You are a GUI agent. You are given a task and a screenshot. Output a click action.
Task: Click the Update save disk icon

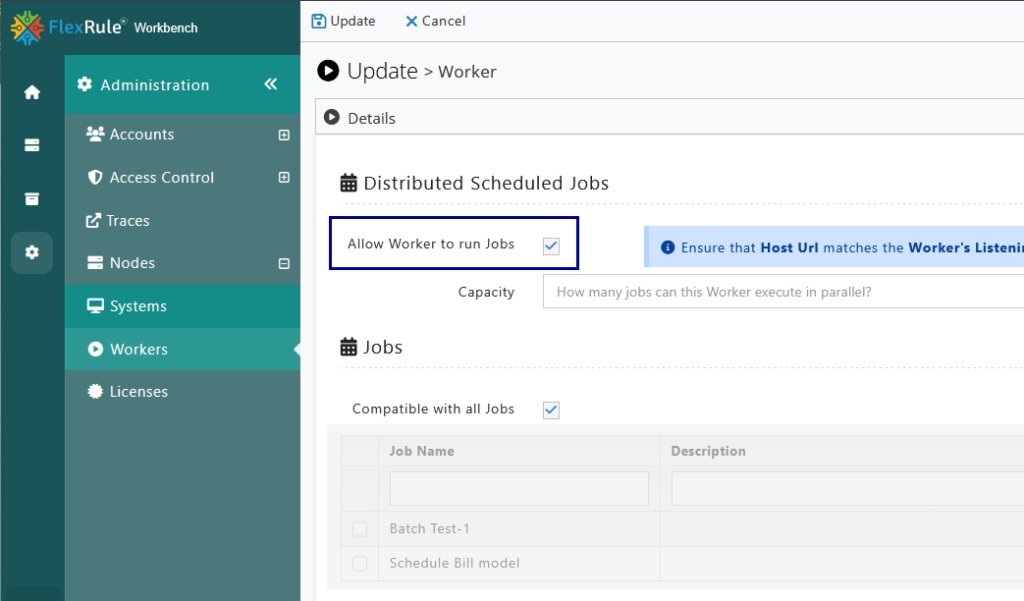(x=319, y=21)
